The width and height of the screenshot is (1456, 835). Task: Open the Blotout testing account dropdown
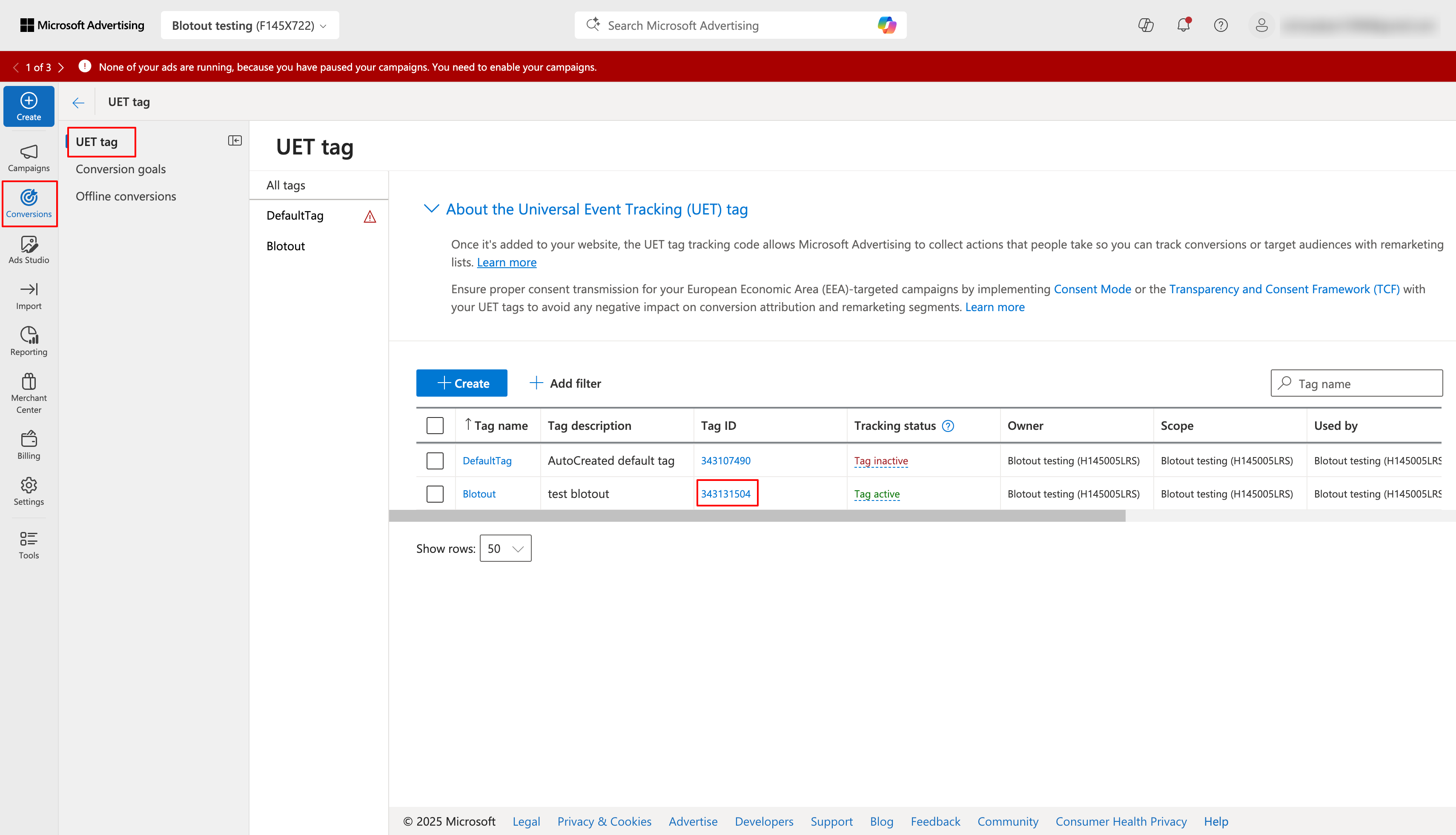click(249, 25)
